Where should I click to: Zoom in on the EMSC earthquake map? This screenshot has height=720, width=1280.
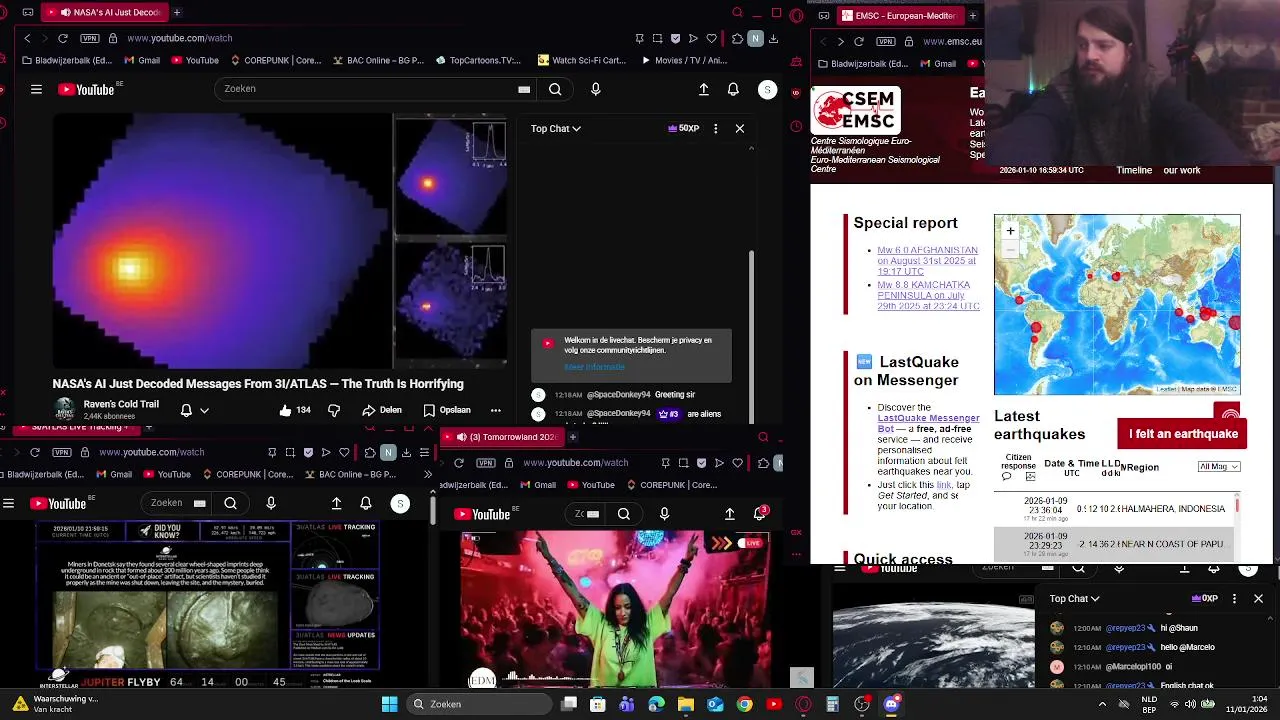click(1010, 231)
